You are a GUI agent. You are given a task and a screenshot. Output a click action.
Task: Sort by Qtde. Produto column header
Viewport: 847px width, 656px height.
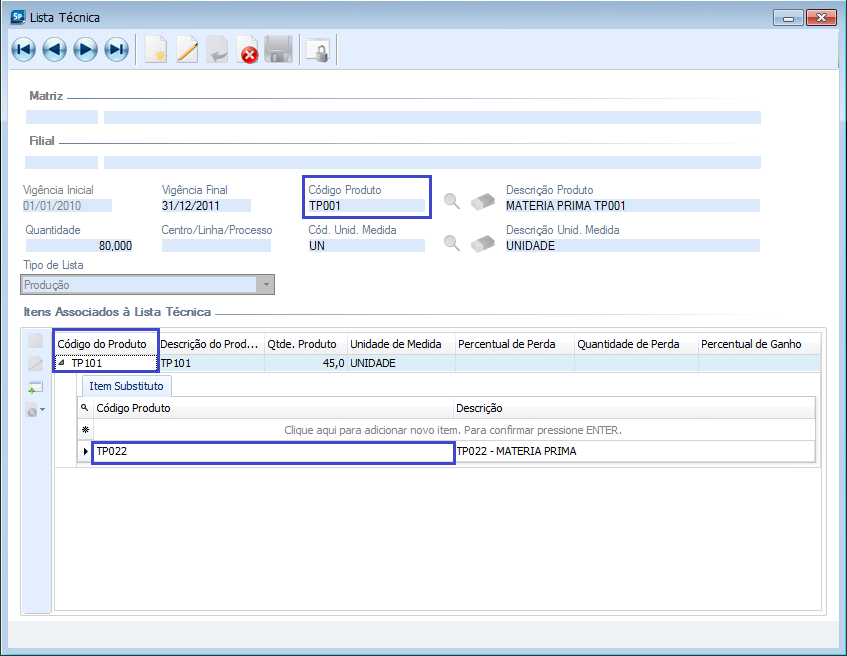(304, 344)
